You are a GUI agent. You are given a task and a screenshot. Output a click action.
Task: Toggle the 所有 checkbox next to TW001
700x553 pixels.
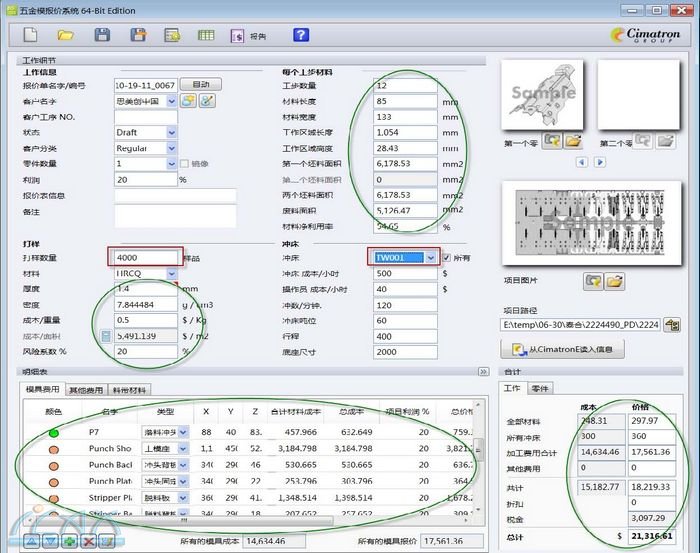(447, 258)
